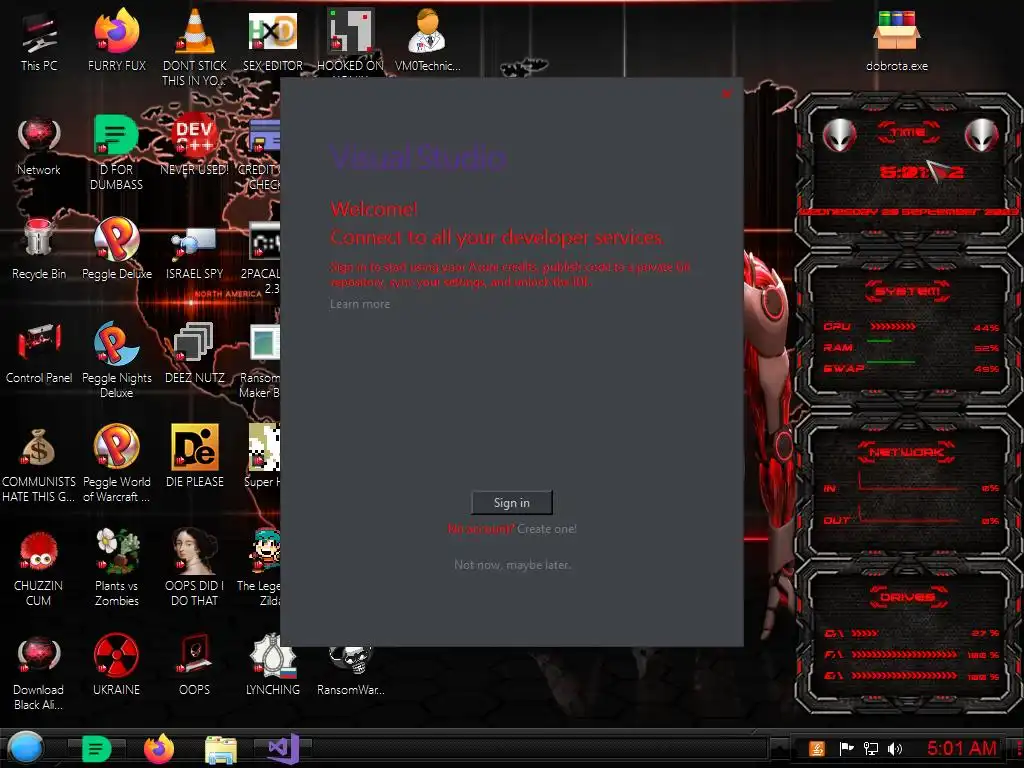Open the OOPS DID I DO THAT portrait icon
Image resolution: width=1024 pixels, height=768 pixels.
click(195, 568)
